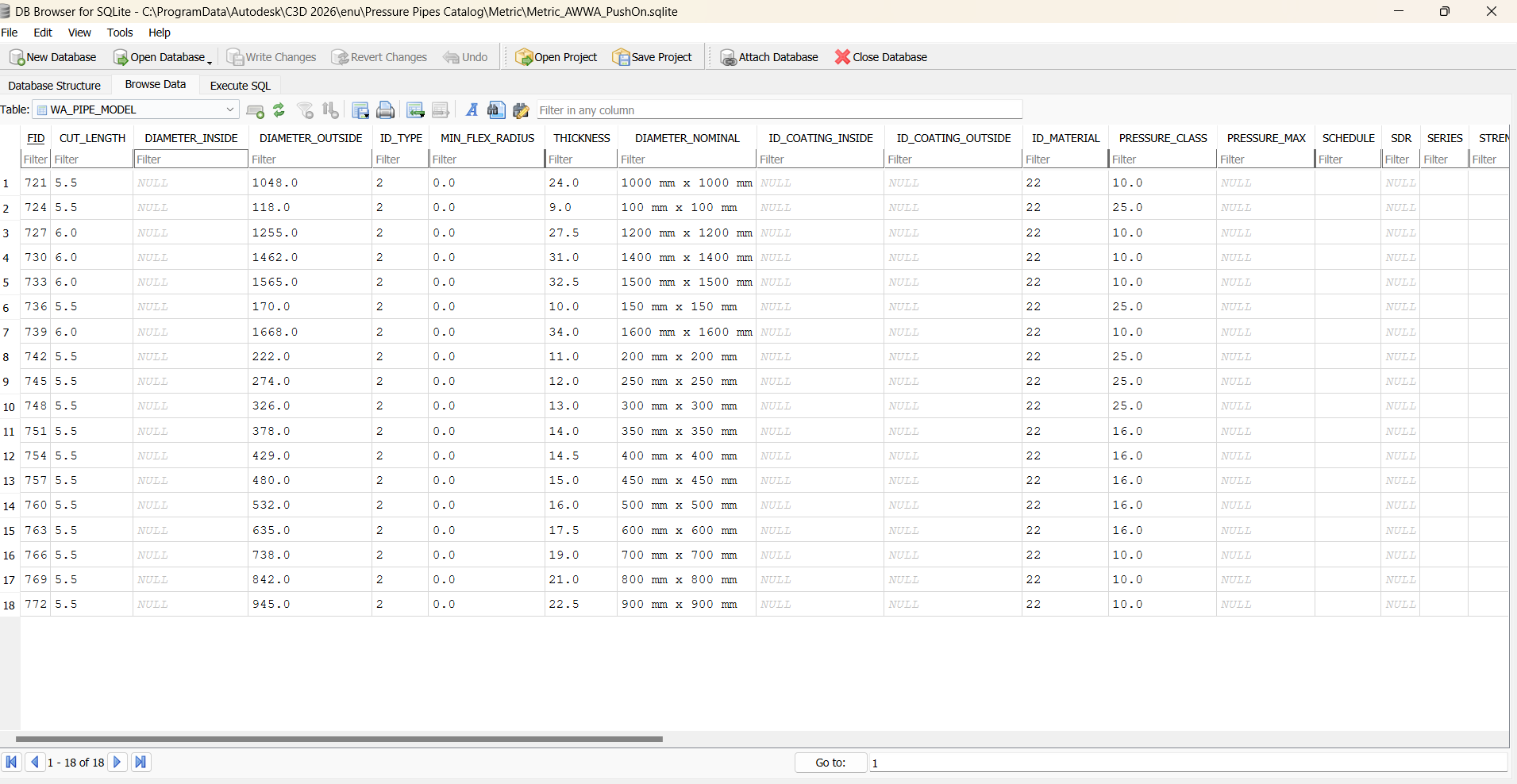1517x784 pixels.
Task: Click the PRESSURE_CLASS column filter box
Action: [x=1163, y=159]
